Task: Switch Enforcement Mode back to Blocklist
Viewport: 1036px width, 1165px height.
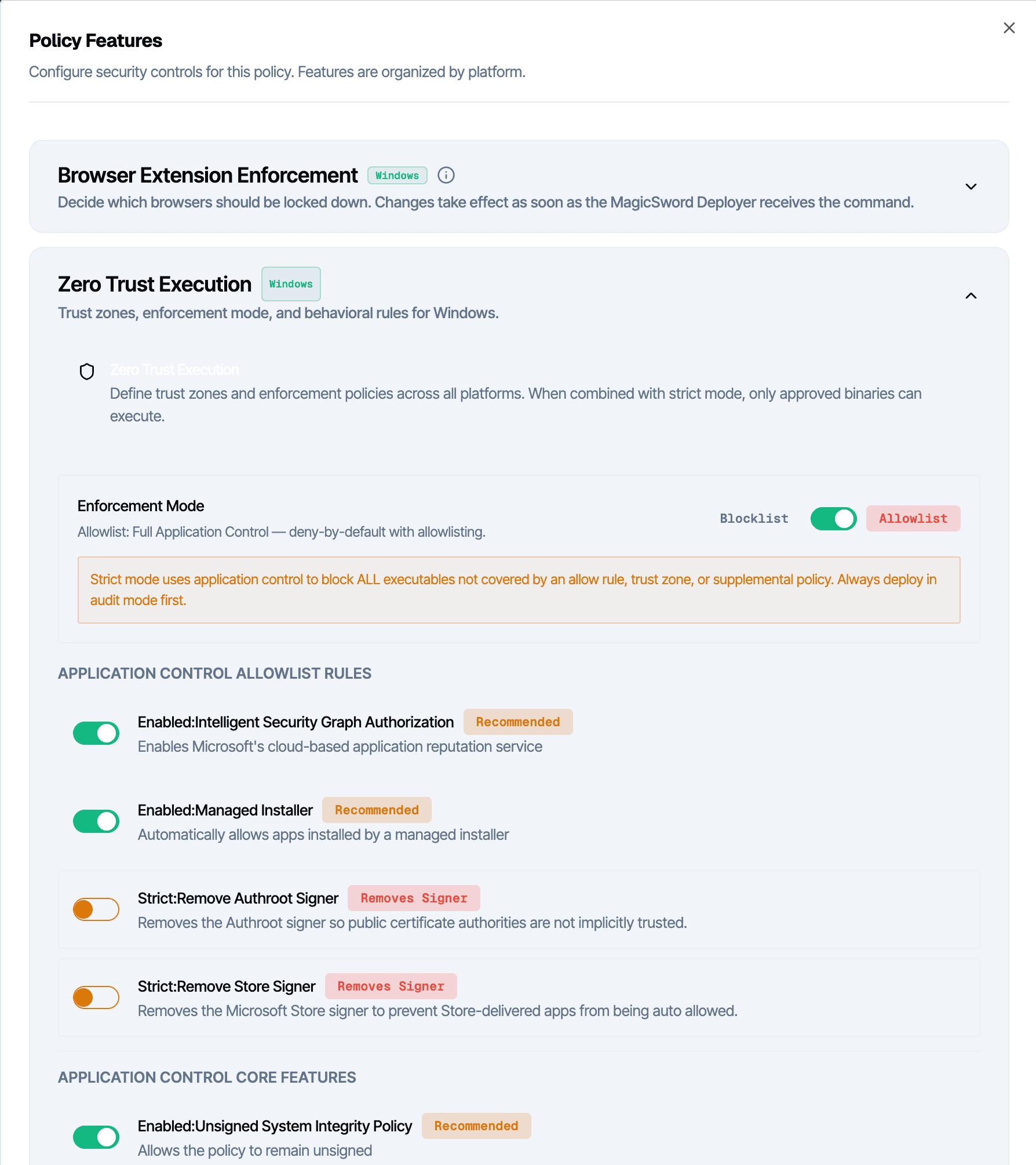Action: click(833, 518)
